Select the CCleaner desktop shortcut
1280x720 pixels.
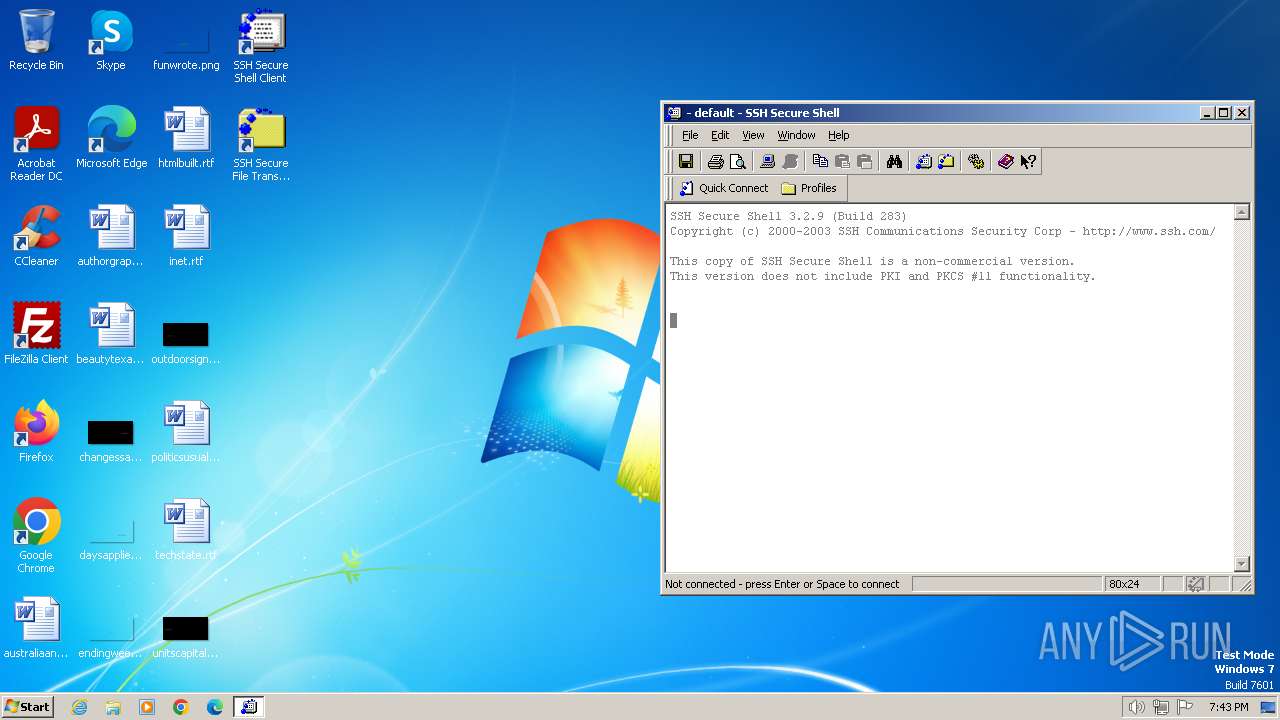[x=36, y=236]
